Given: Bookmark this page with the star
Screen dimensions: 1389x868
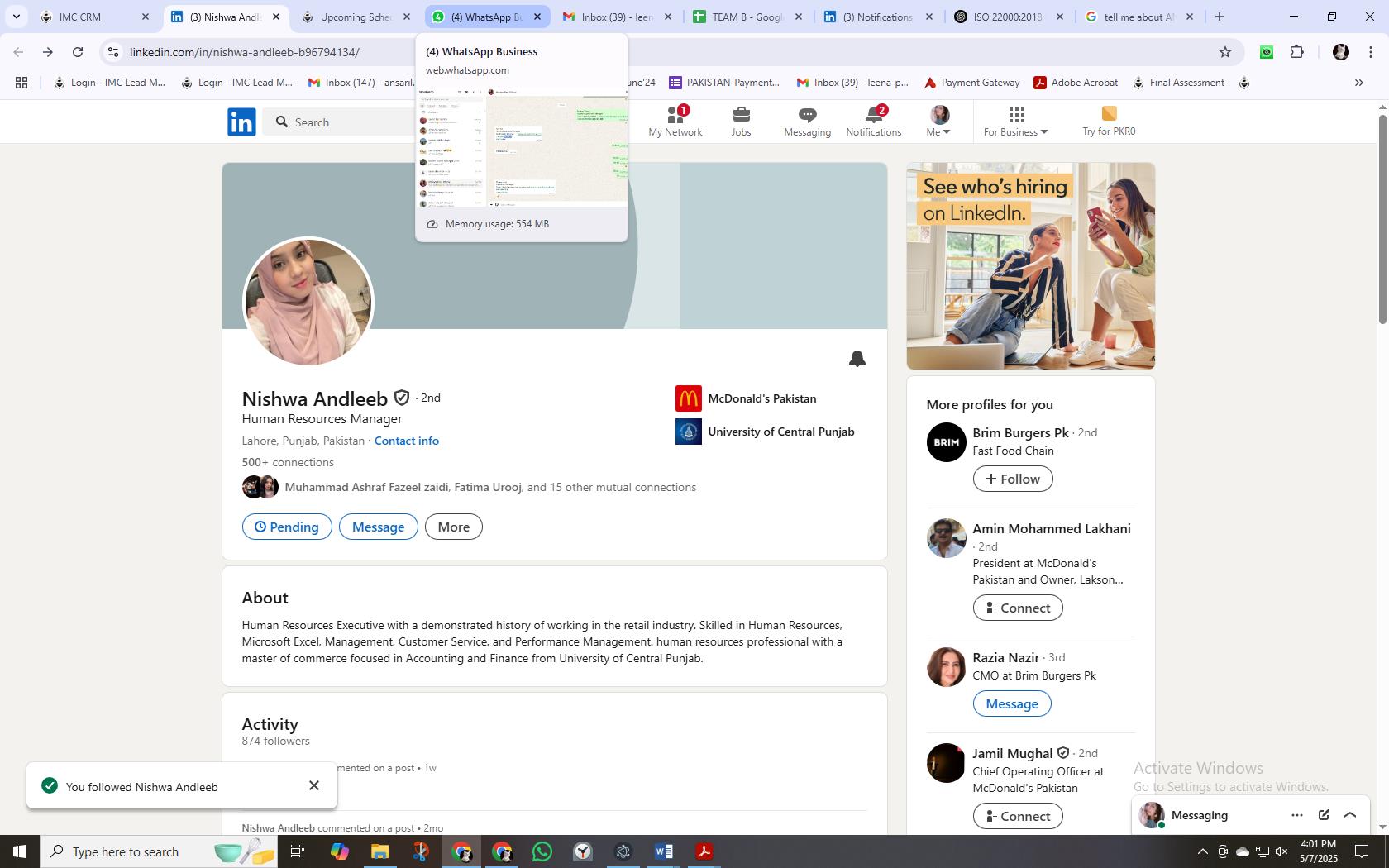Looking at the screenshot, I should pos(1225,52).
